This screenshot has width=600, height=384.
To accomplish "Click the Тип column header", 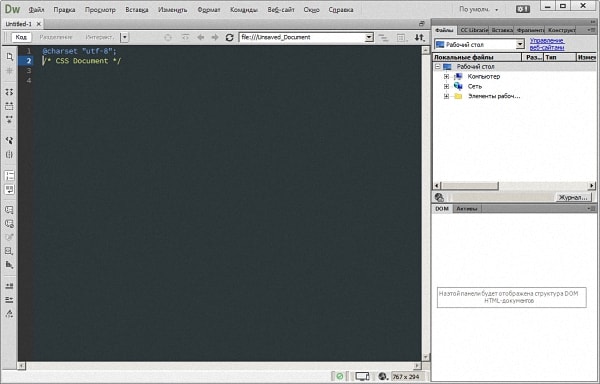I will click(x=560, y=57).
